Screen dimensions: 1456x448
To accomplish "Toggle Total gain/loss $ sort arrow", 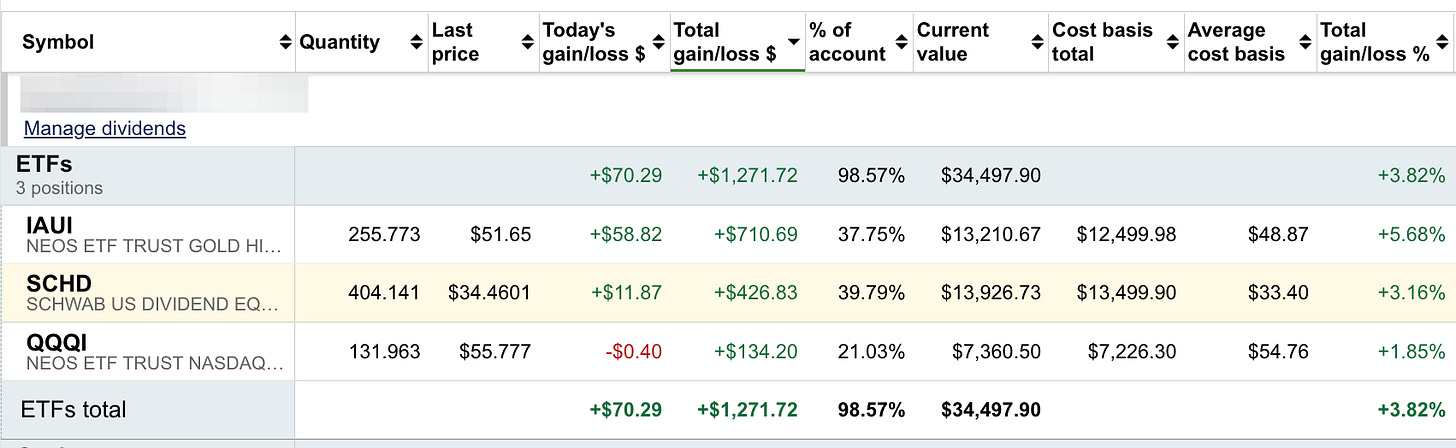I will click(x=795, y=43).
